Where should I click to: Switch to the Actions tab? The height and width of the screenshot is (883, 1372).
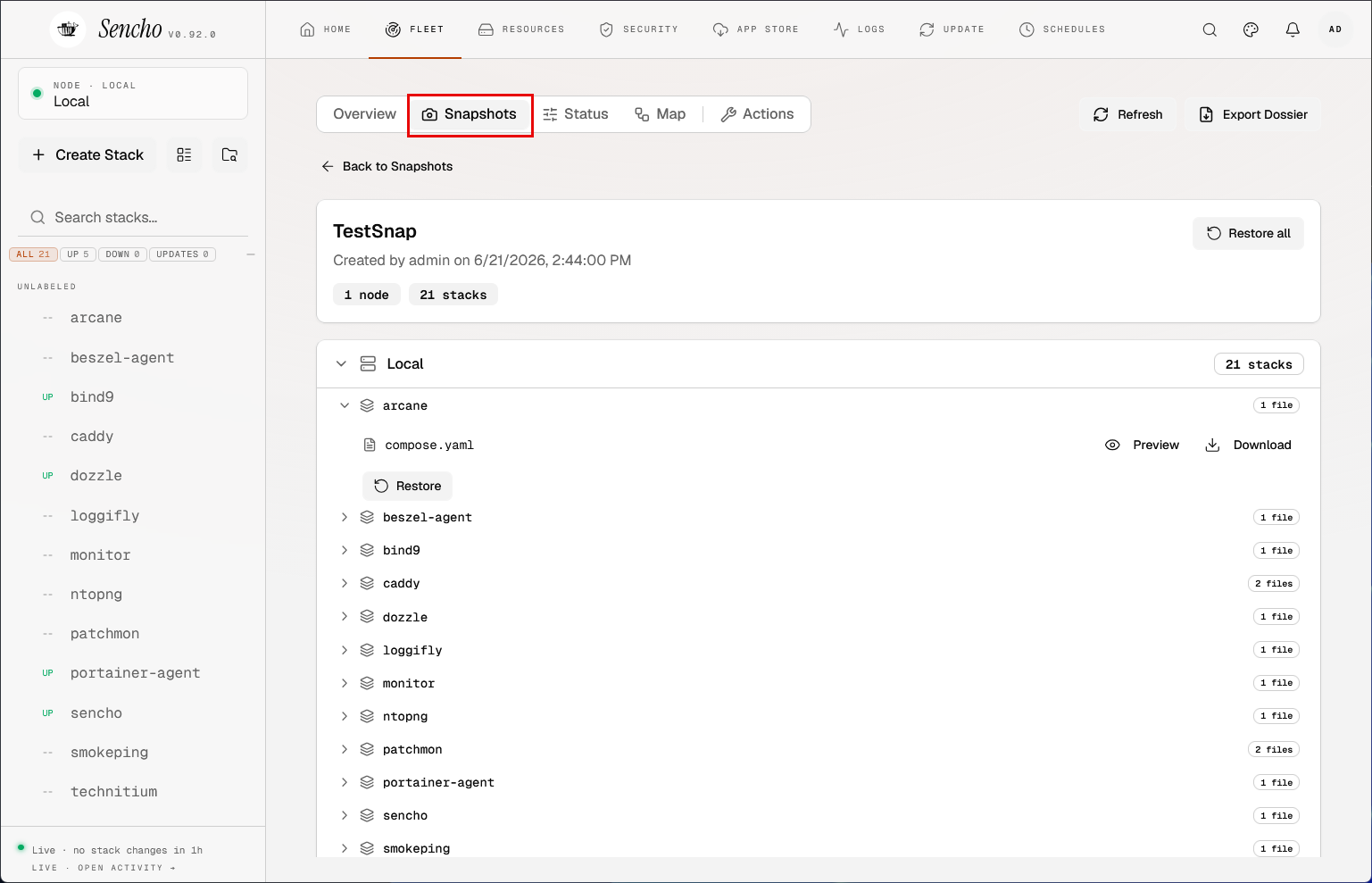click(x=757, y=114)
